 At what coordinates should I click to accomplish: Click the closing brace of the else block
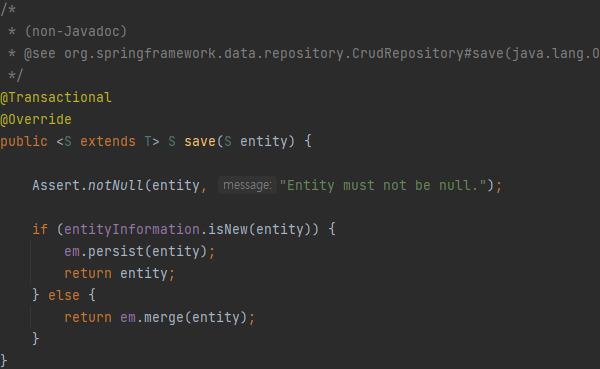(36, 339)
